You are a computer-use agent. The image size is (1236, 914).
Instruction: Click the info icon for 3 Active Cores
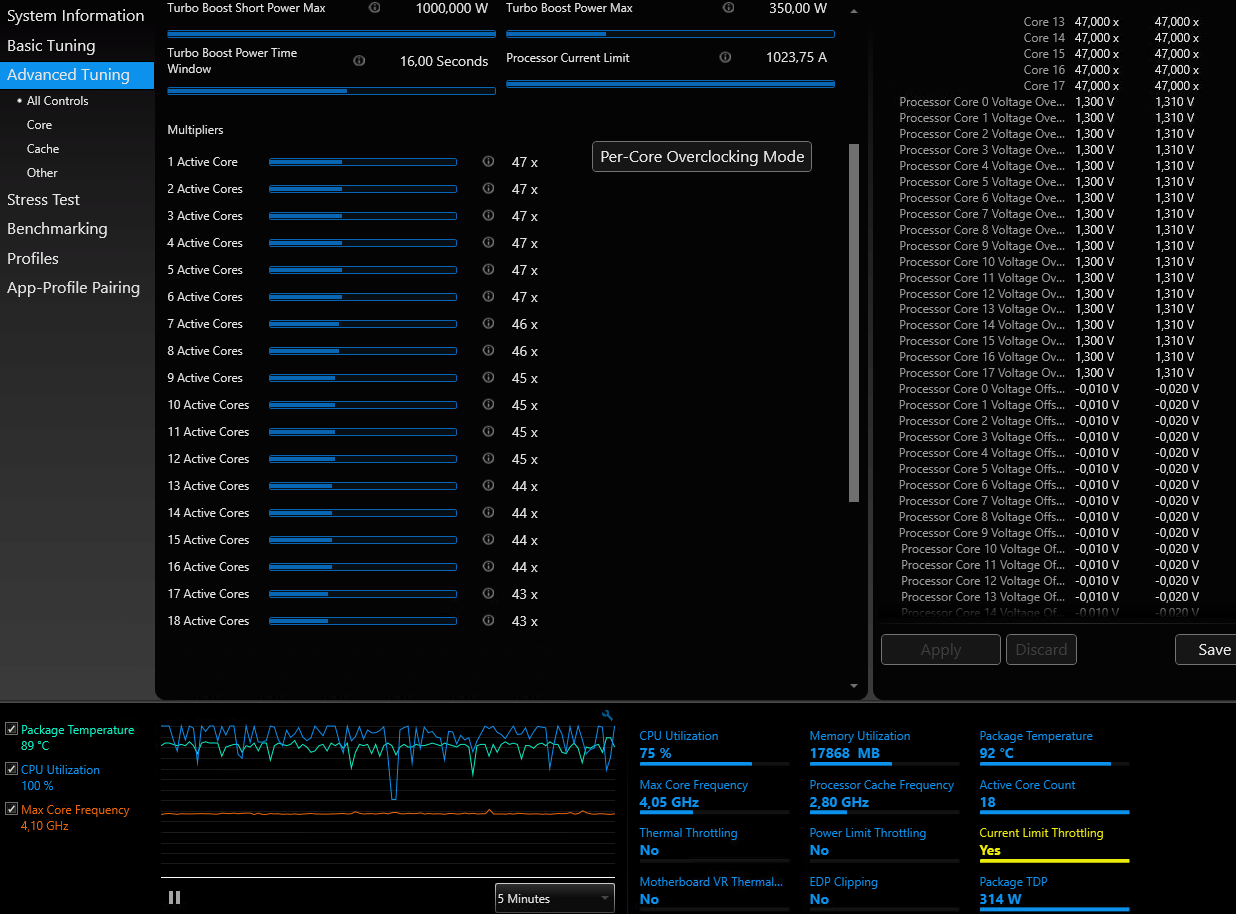coord(488,215)
